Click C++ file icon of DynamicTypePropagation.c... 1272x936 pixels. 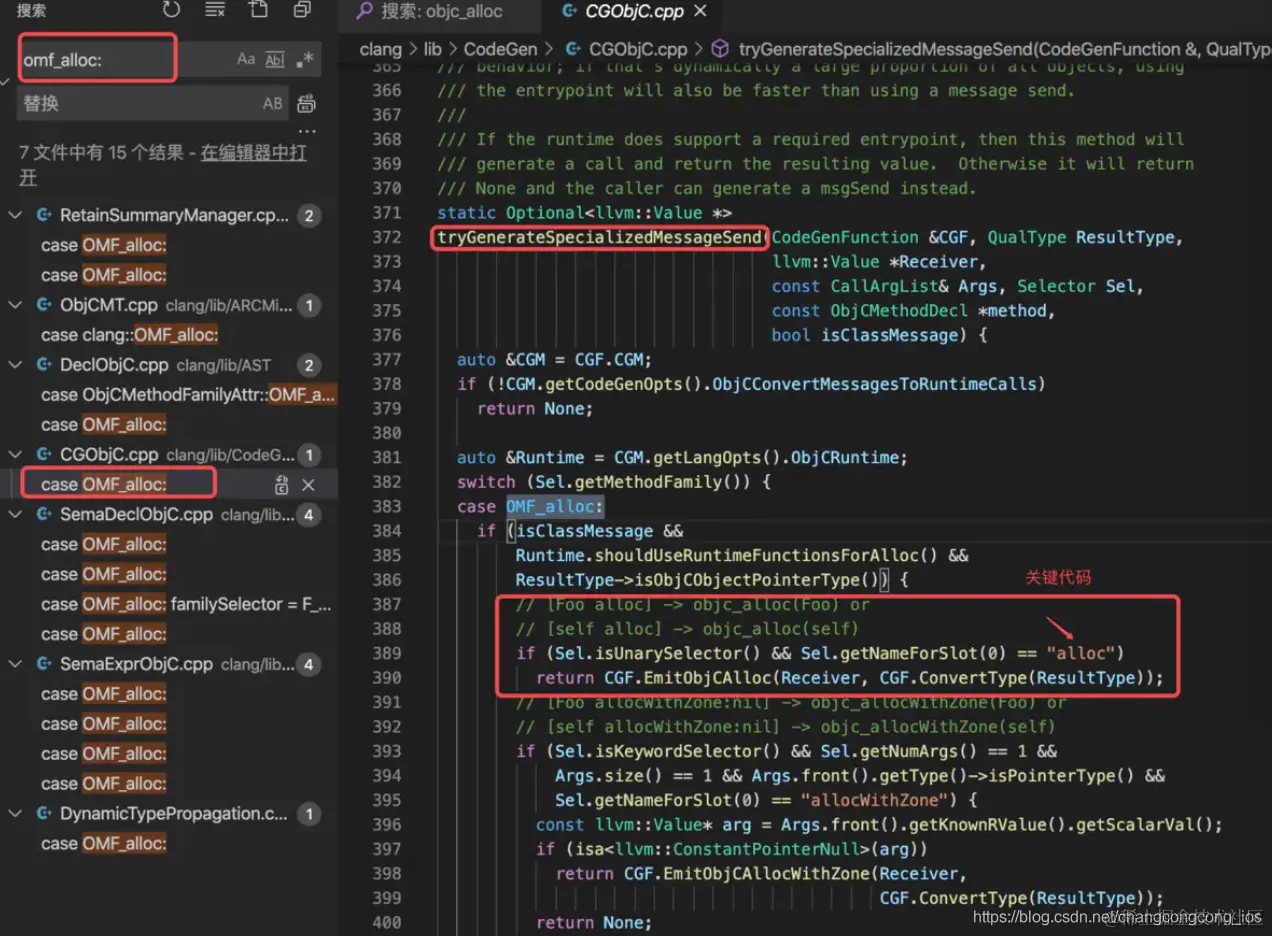(x=43, y=814)
